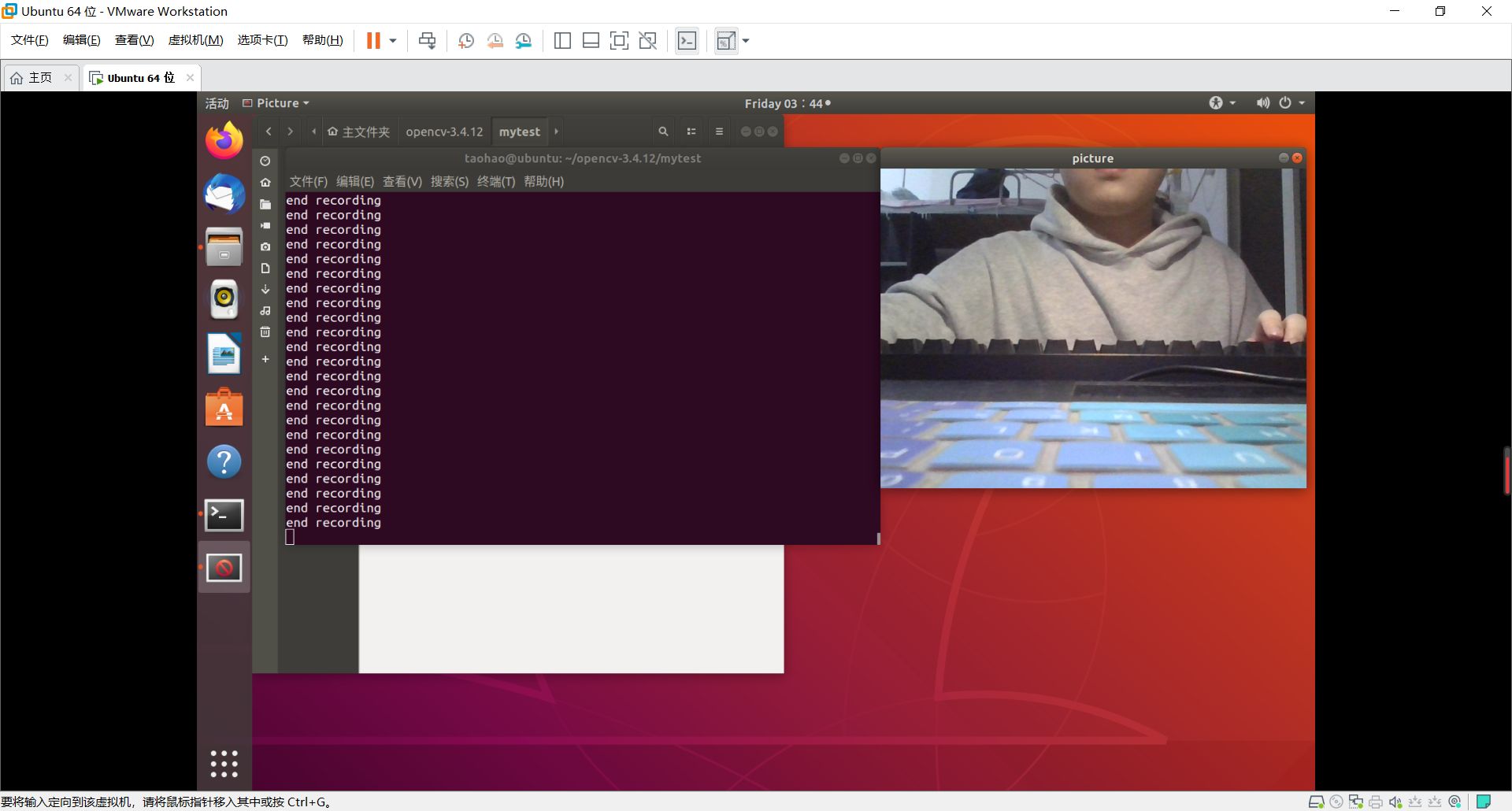Go back in file manager

click(x=269, y=131)
